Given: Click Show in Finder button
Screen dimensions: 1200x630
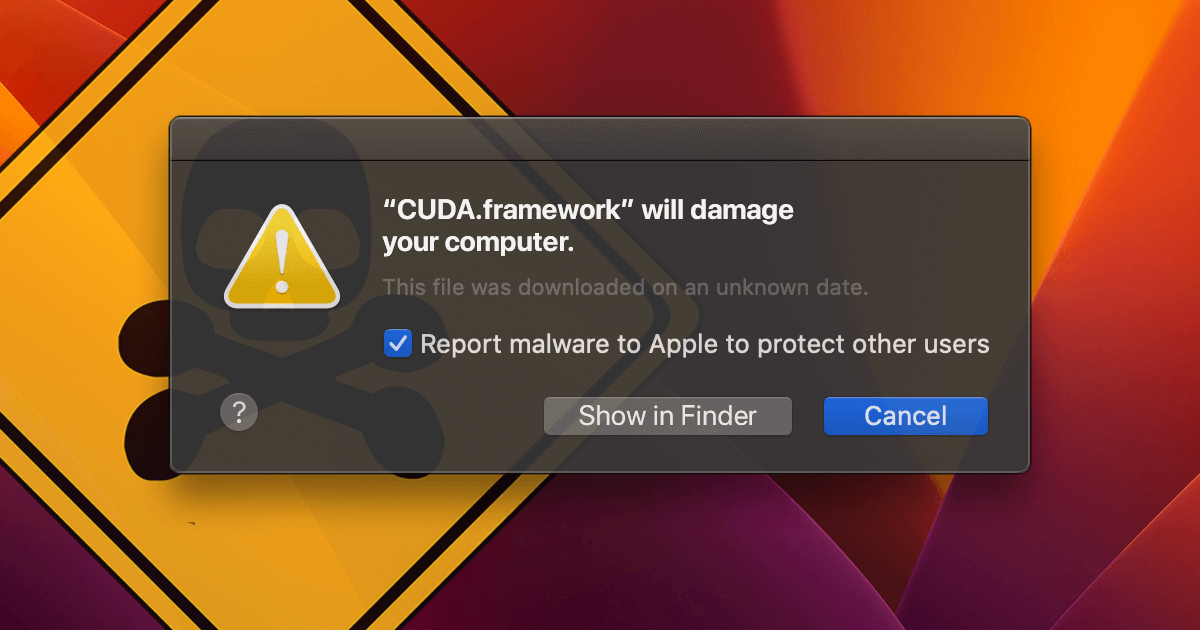Looking at the screenshot, I should [x=668, y=416].
